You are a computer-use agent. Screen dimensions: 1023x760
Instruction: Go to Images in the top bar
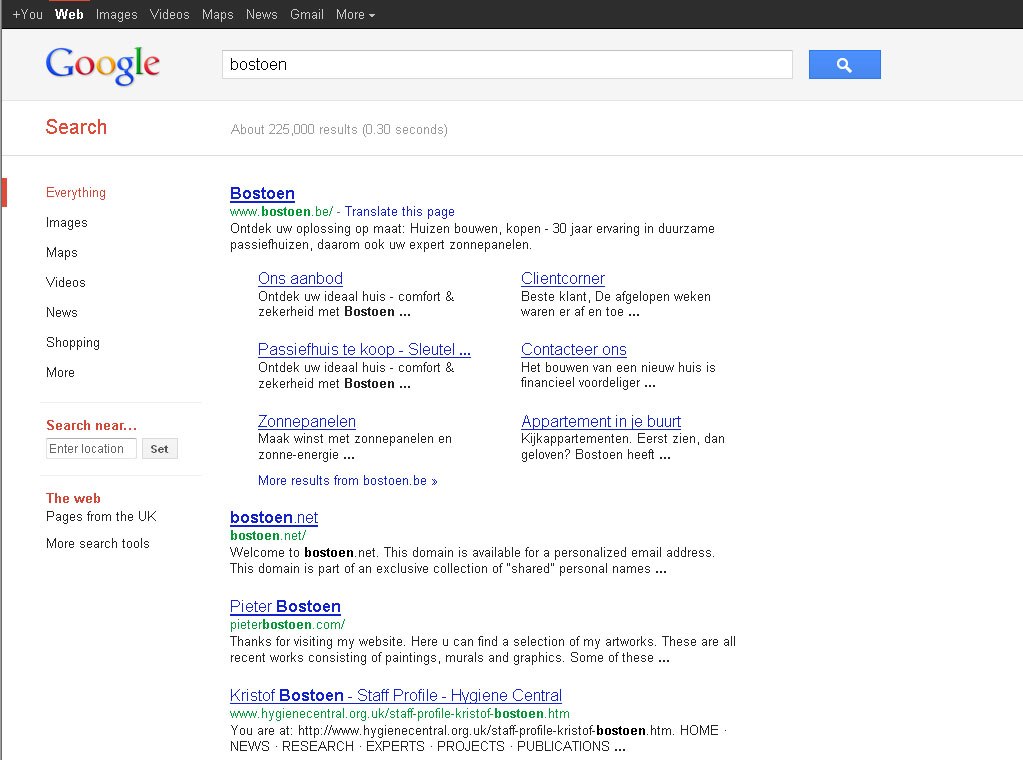[x=116, y=14]
